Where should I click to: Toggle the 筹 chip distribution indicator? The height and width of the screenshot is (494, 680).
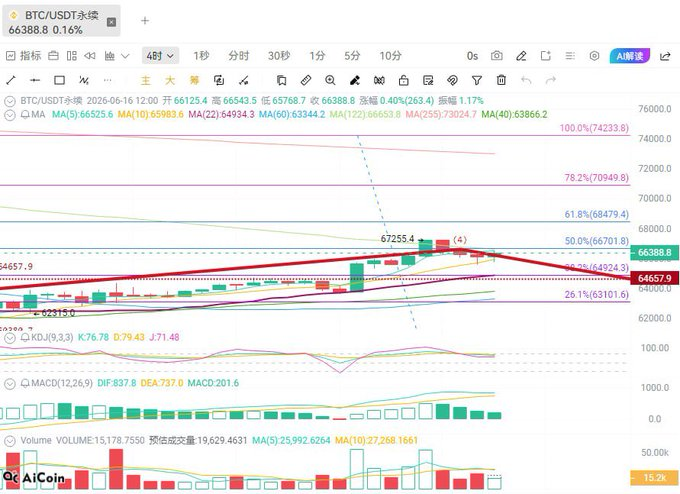tap(194, 80)
